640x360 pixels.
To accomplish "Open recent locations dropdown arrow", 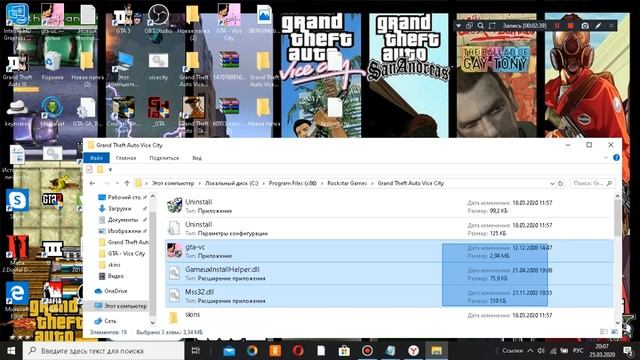I will click(x=118, y=183).
